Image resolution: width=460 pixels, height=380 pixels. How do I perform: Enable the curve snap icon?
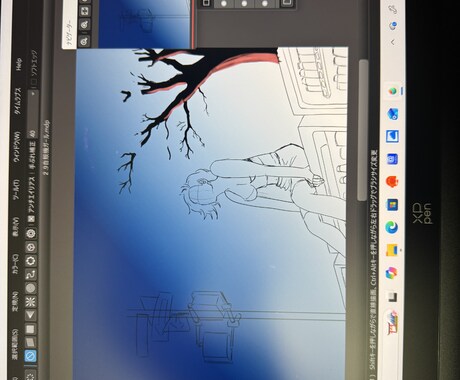click(31, 274)
